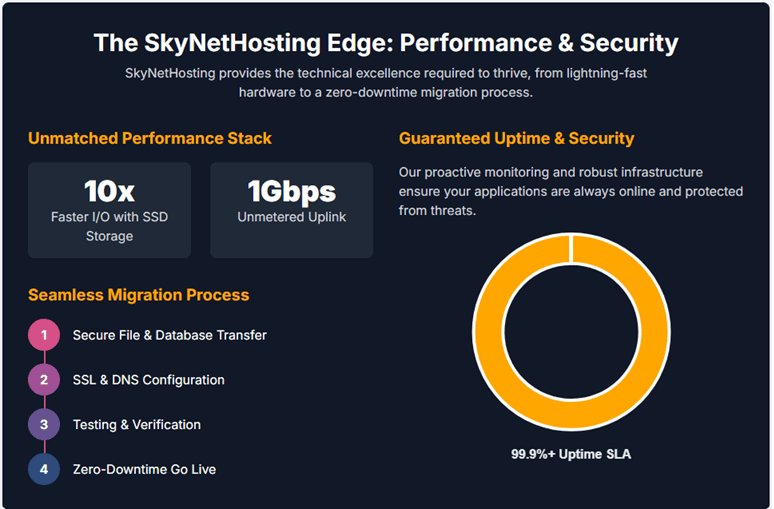Image resolution: width=774 pixels, height=509 pixels.
Task: Click the purple step 2 circle
Action: tap(44, 380)
